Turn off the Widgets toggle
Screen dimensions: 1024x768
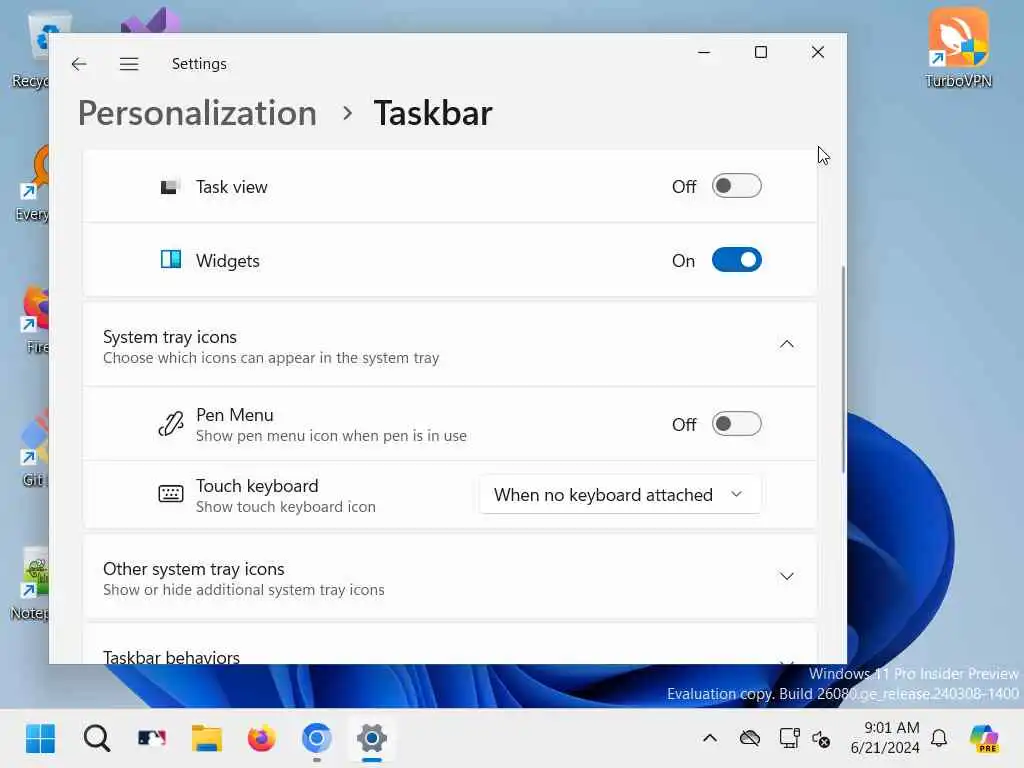737,260
